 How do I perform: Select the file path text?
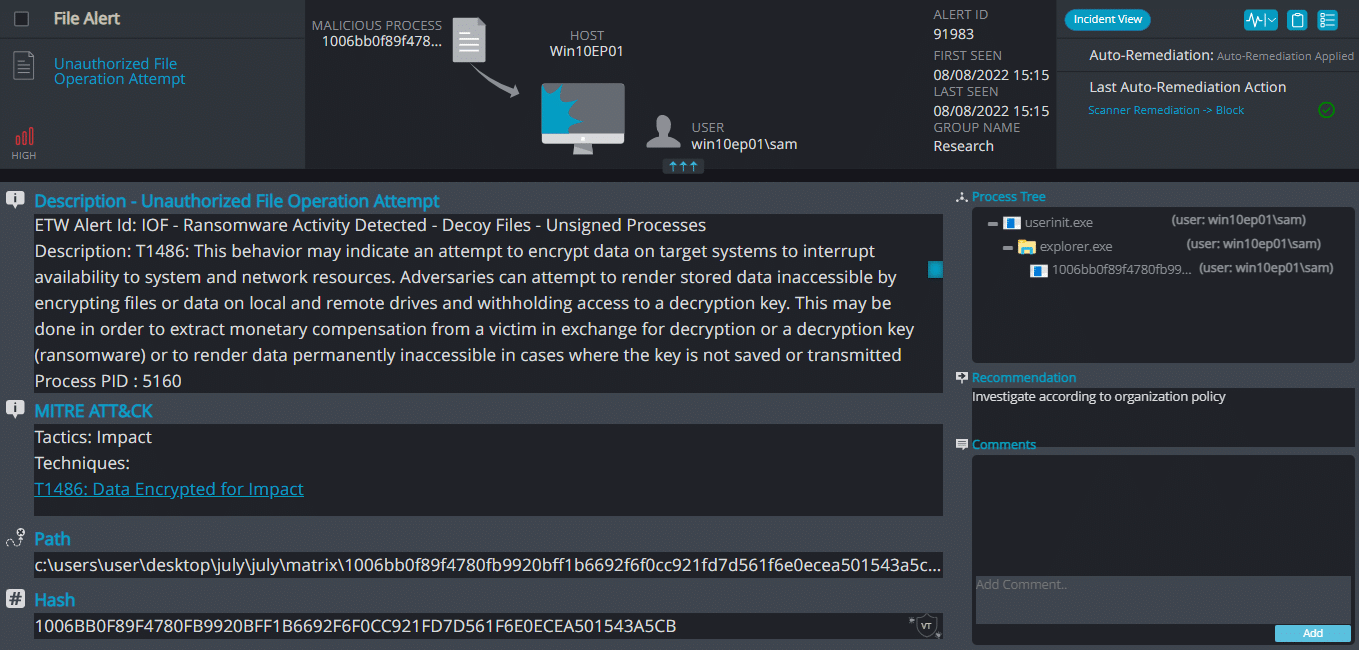click(x=488, y=564)
